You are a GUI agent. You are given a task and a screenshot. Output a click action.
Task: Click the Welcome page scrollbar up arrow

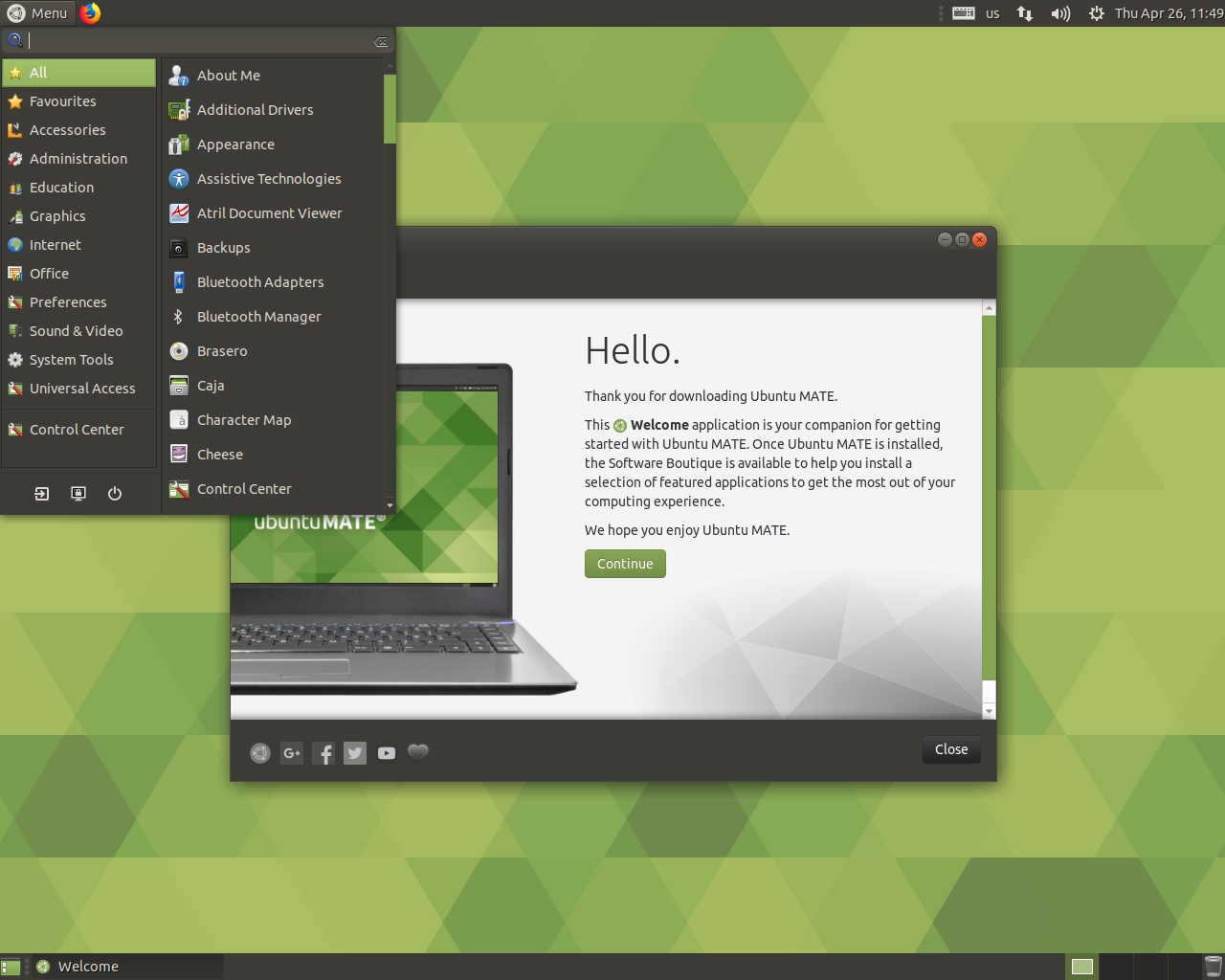(x=990, y=307)
